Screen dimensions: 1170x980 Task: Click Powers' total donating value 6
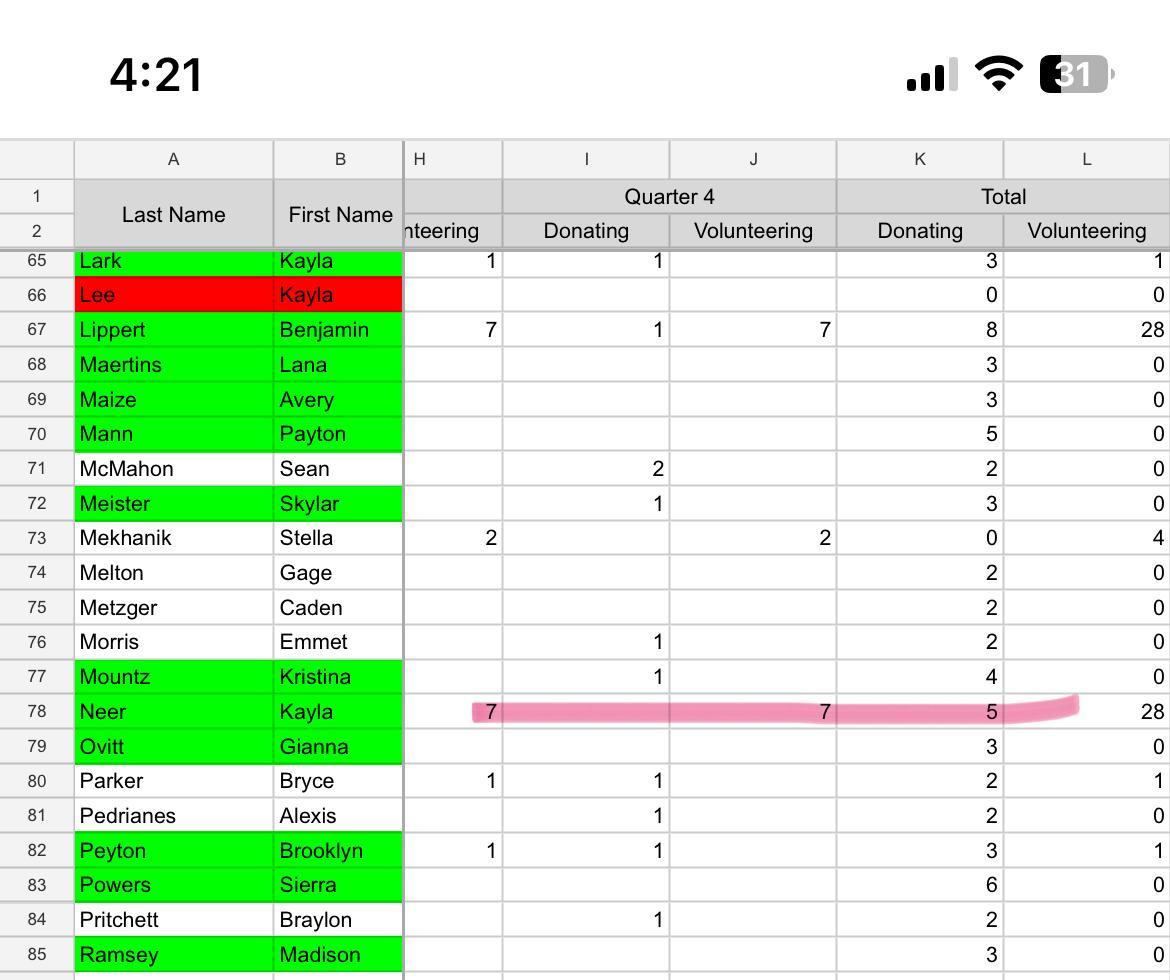tap(919, 885)
